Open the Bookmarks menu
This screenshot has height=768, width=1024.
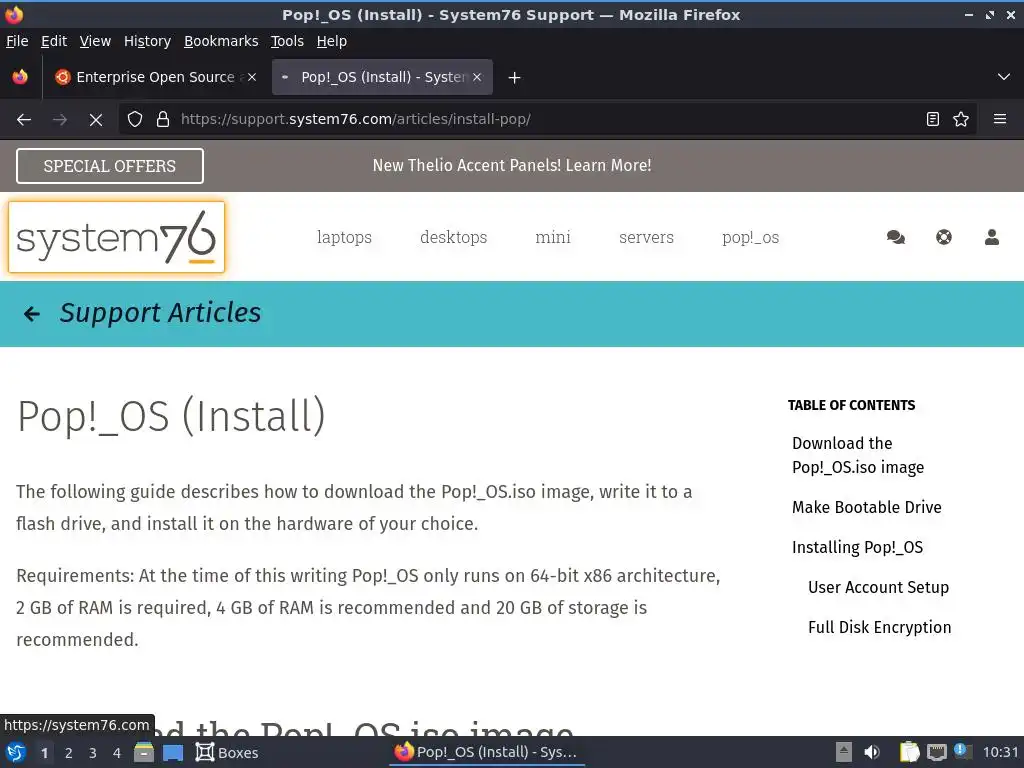pos(221,41)
